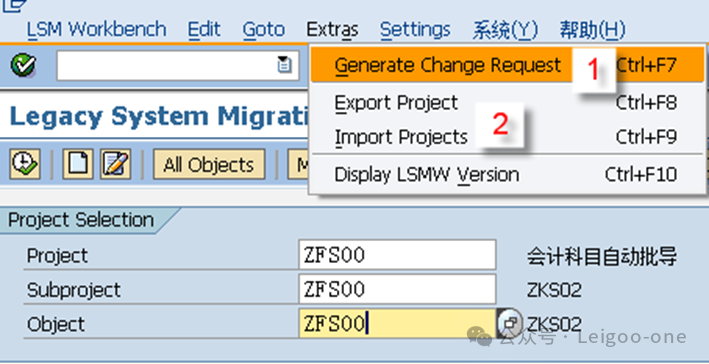709x364 pixels.
Task: Click the Project input field
Action: pyautogui.click(x=397, y=255)
